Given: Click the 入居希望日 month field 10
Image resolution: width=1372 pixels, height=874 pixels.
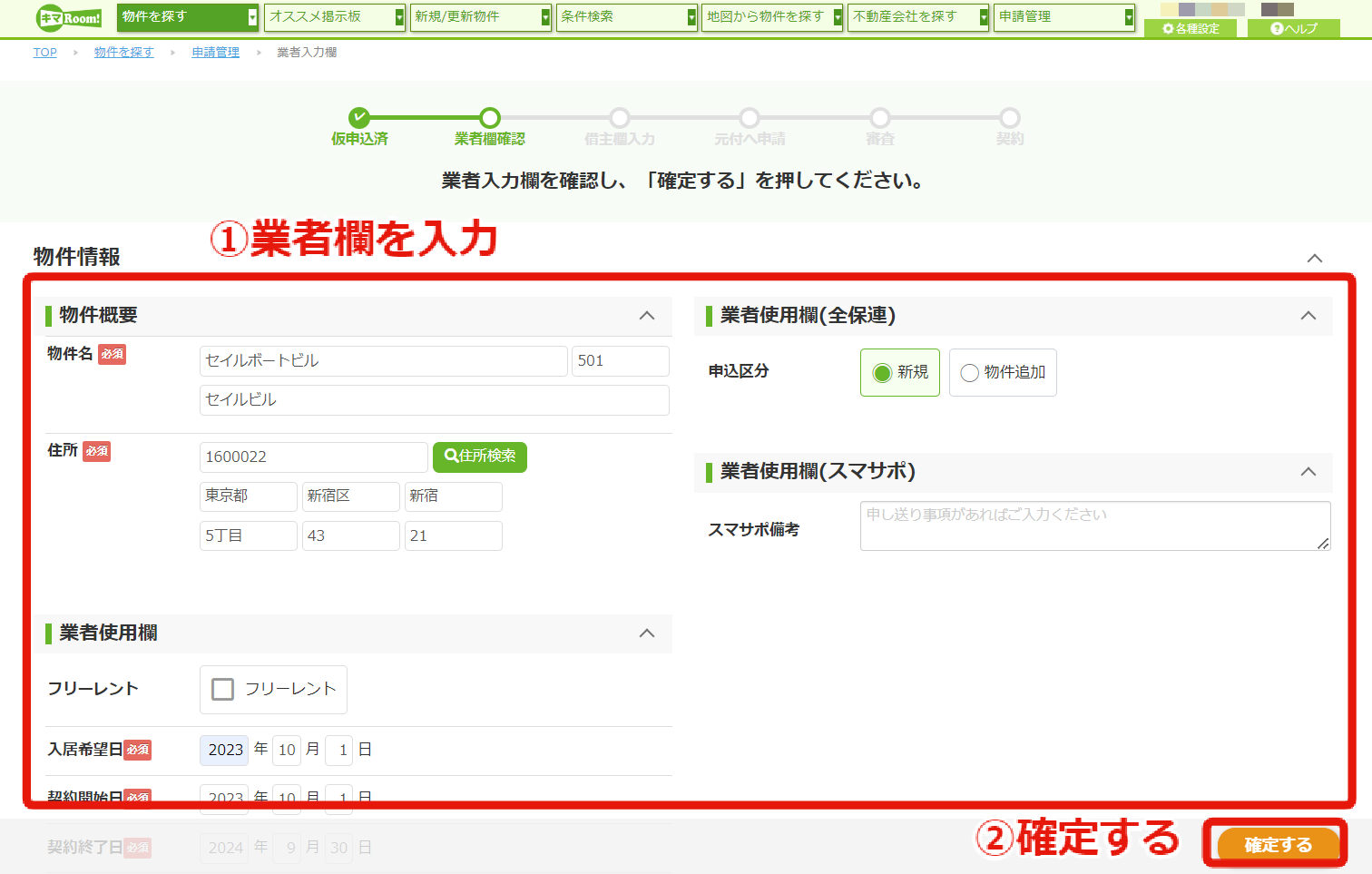Looking at the screenshot, I should click(287, 750).
